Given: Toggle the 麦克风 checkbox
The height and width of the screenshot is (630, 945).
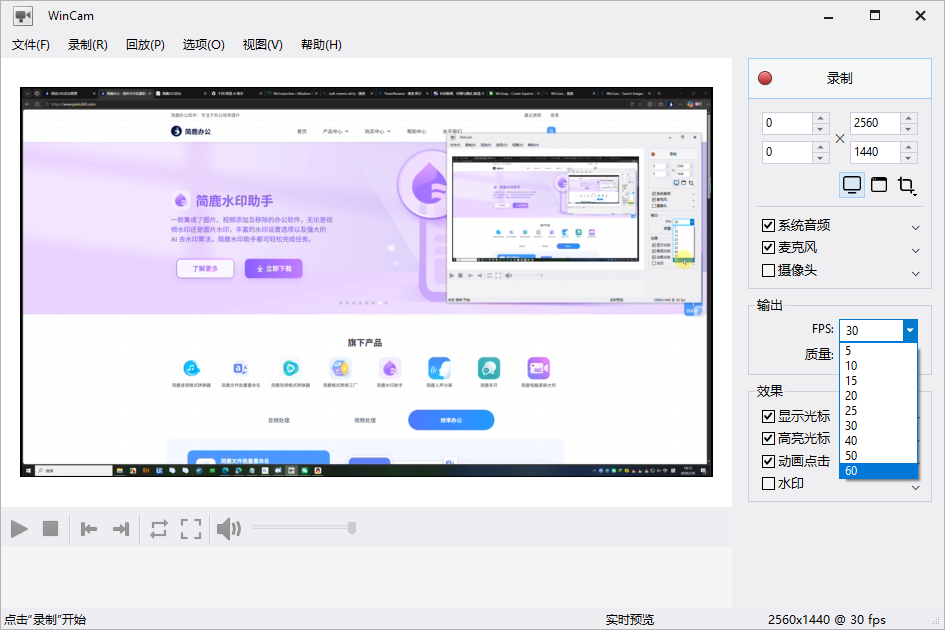Looking at the screenshot, I should coord(768,248).
